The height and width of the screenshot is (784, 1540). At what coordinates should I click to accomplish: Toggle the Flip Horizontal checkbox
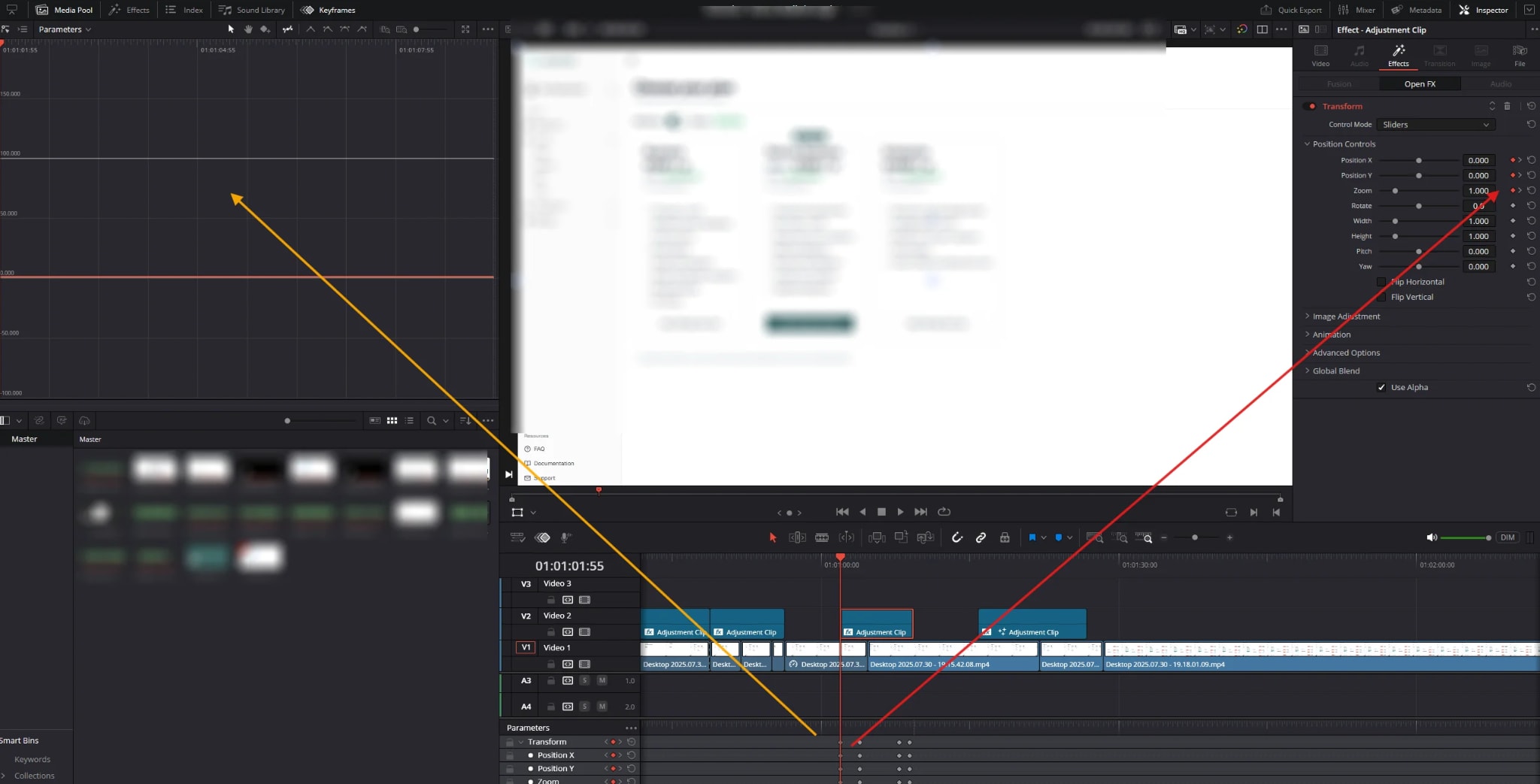[x=1382, y=282]
